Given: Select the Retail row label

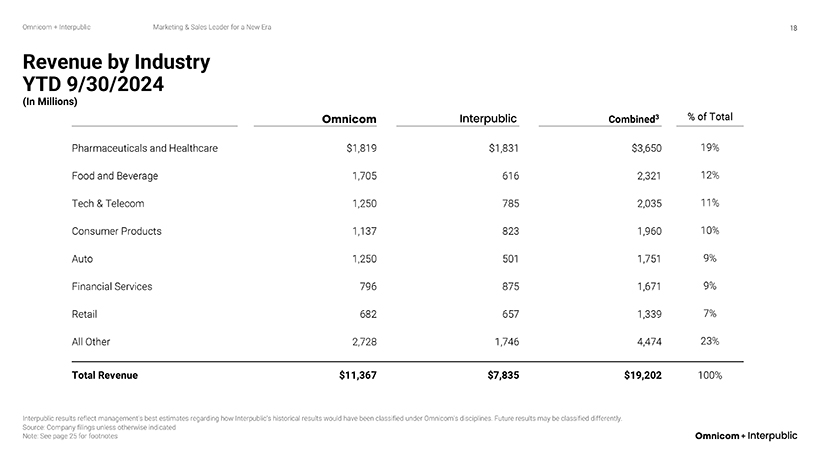Looking at the screenshot, I should pos(85,313).
